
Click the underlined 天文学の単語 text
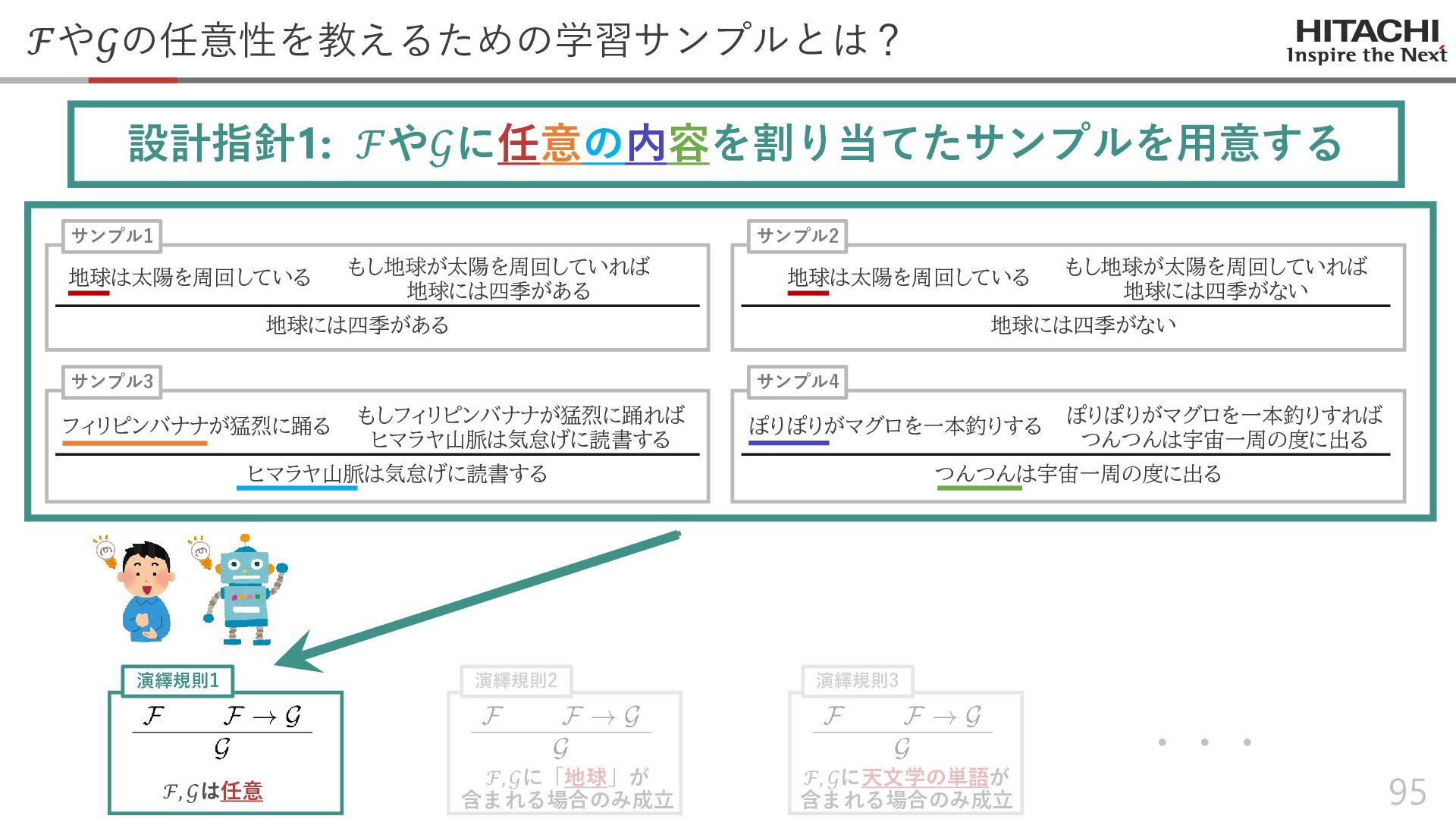click(925, 777)
